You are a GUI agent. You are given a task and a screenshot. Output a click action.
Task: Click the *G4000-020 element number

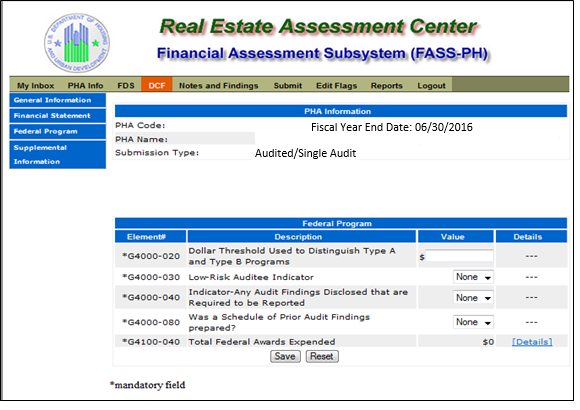click(151, 256)
